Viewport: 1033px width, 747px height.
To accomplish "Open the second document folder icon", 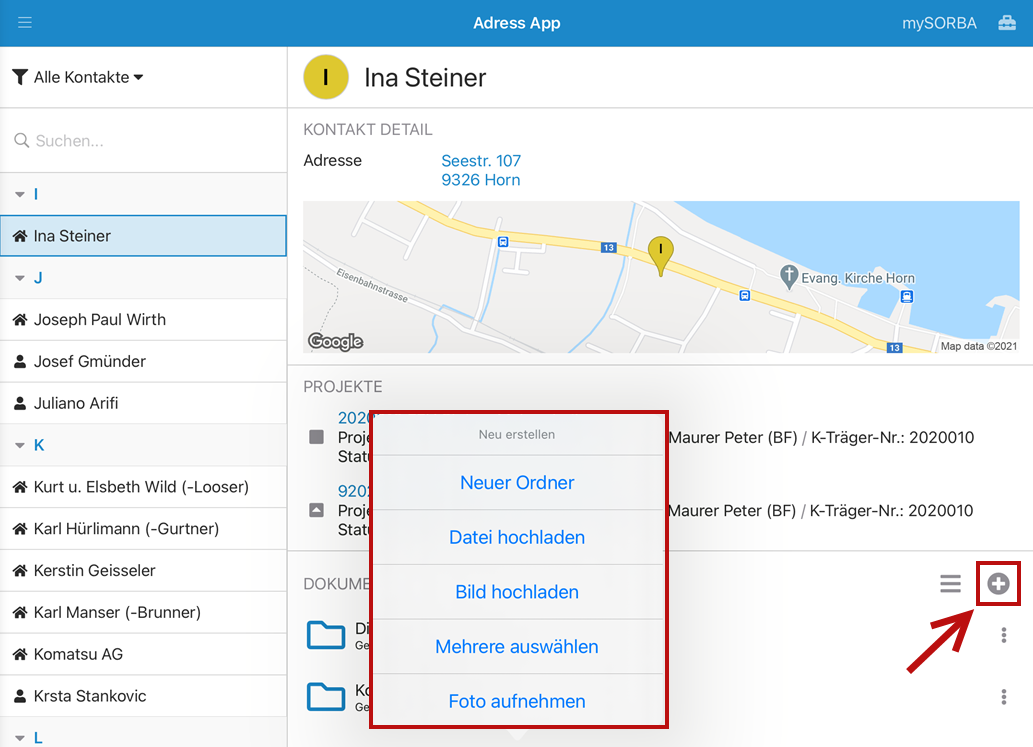I will coord(326,697).
